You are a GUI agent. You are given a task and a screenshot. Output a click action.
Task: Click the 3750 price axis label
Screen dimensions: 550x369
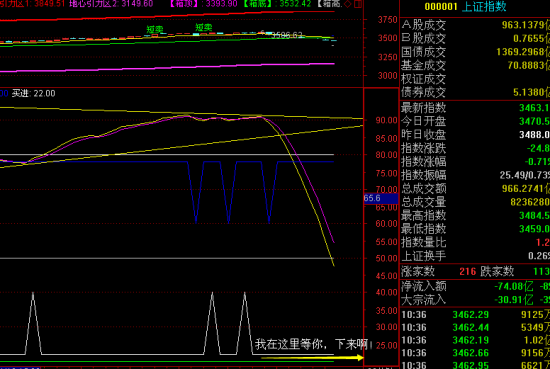(387, 20)
